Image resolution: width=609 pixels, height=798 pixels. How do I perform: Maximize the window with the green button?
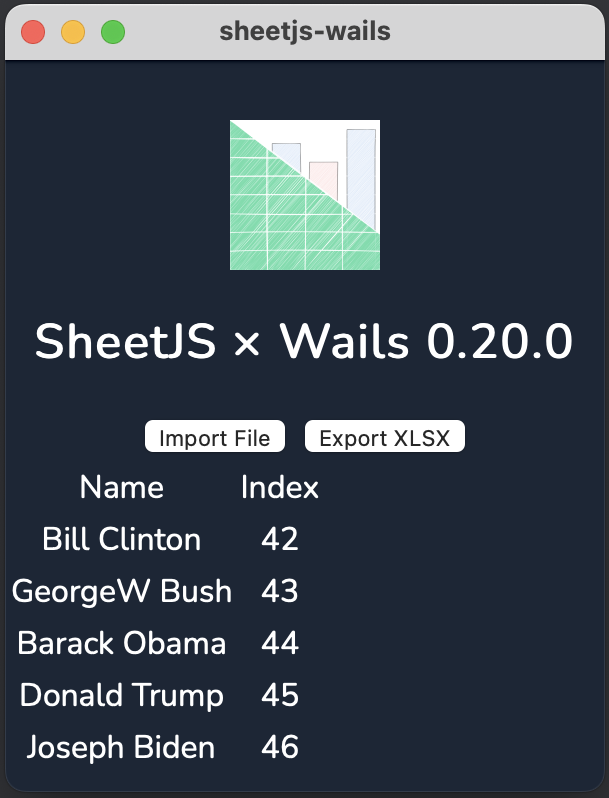(113, 32)
